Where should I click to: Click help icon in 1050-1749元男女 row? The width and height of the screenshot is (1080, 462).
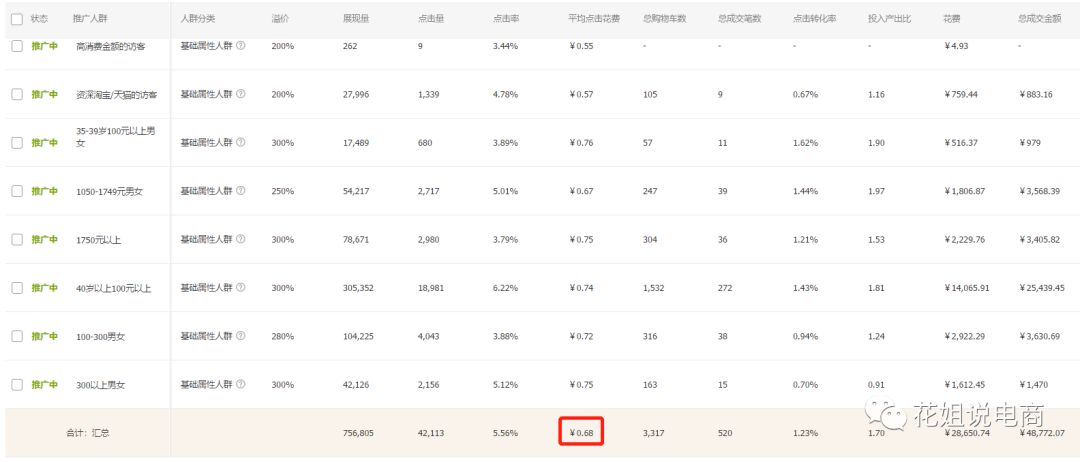(x=240, y=191)
